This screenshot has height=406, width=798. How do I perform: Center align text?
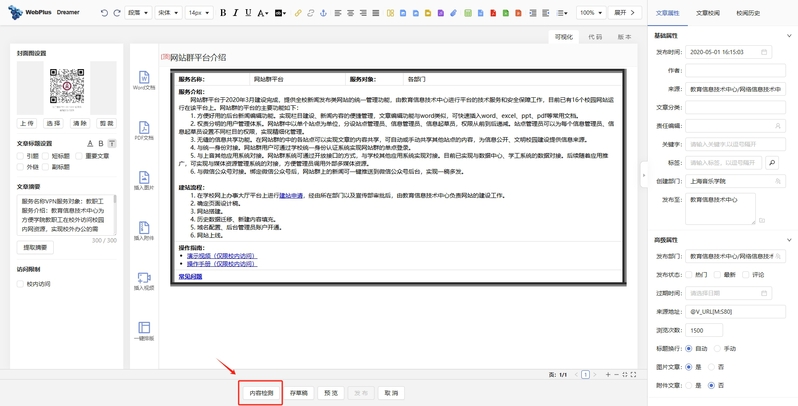point(350,13)
